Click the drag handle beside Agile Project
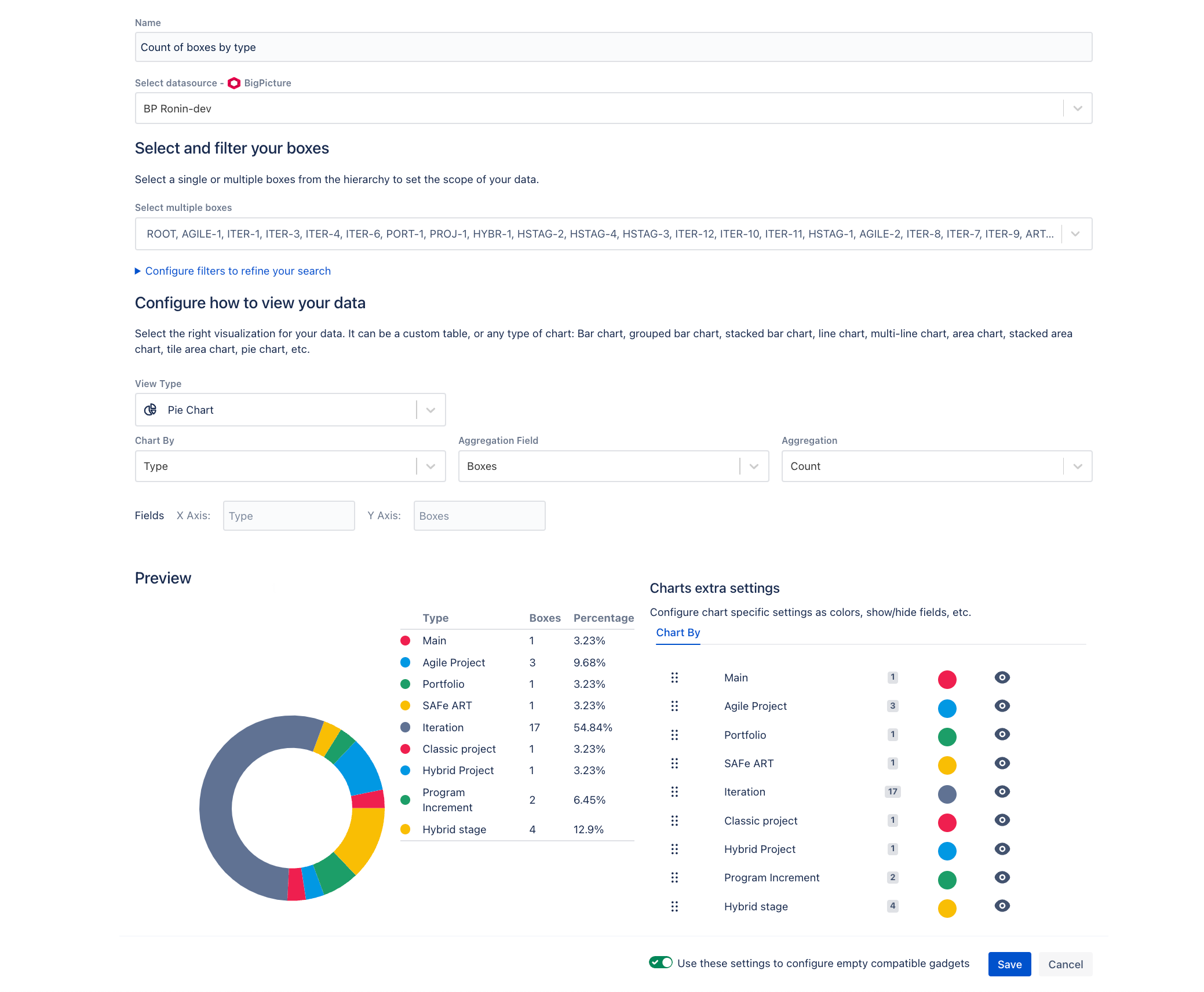Image resolution: width=1204 pixels, height=992 pixels. [674, 706]
